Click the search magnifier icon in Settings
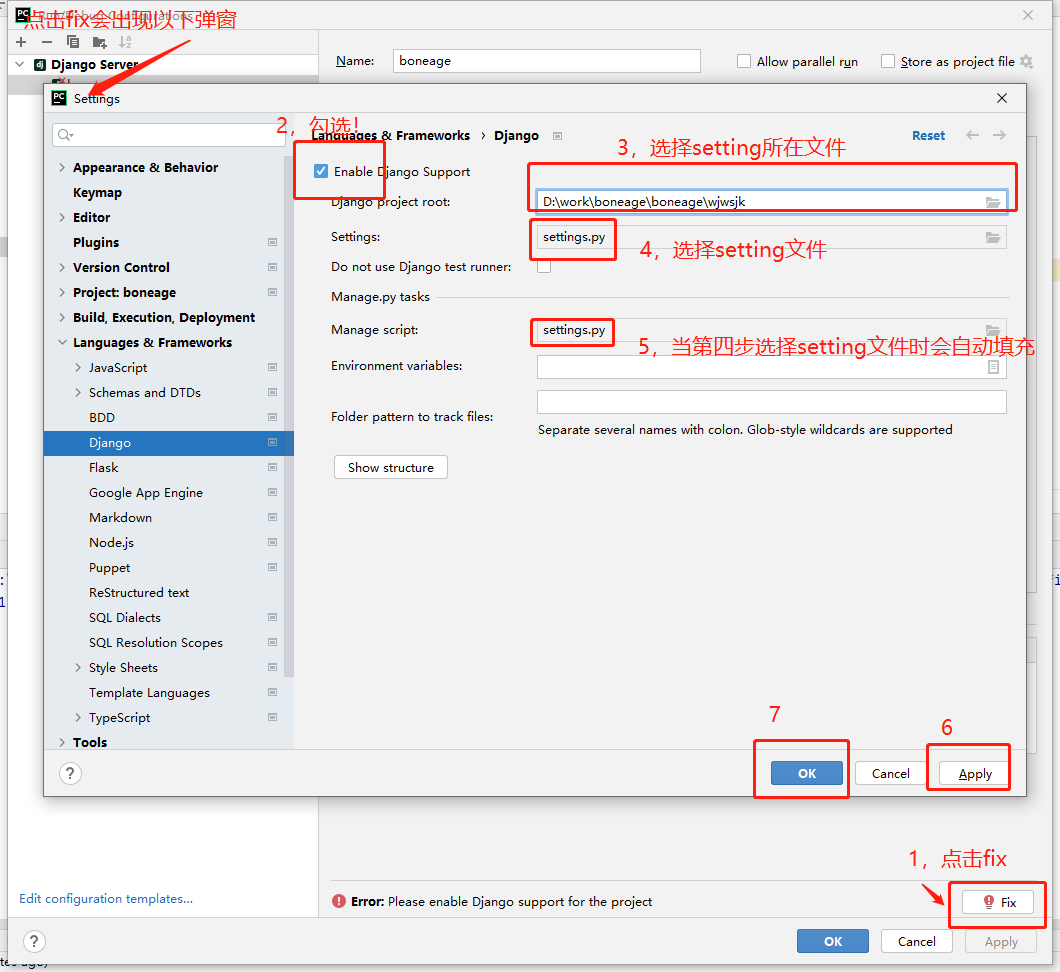 tap(65, 135)
